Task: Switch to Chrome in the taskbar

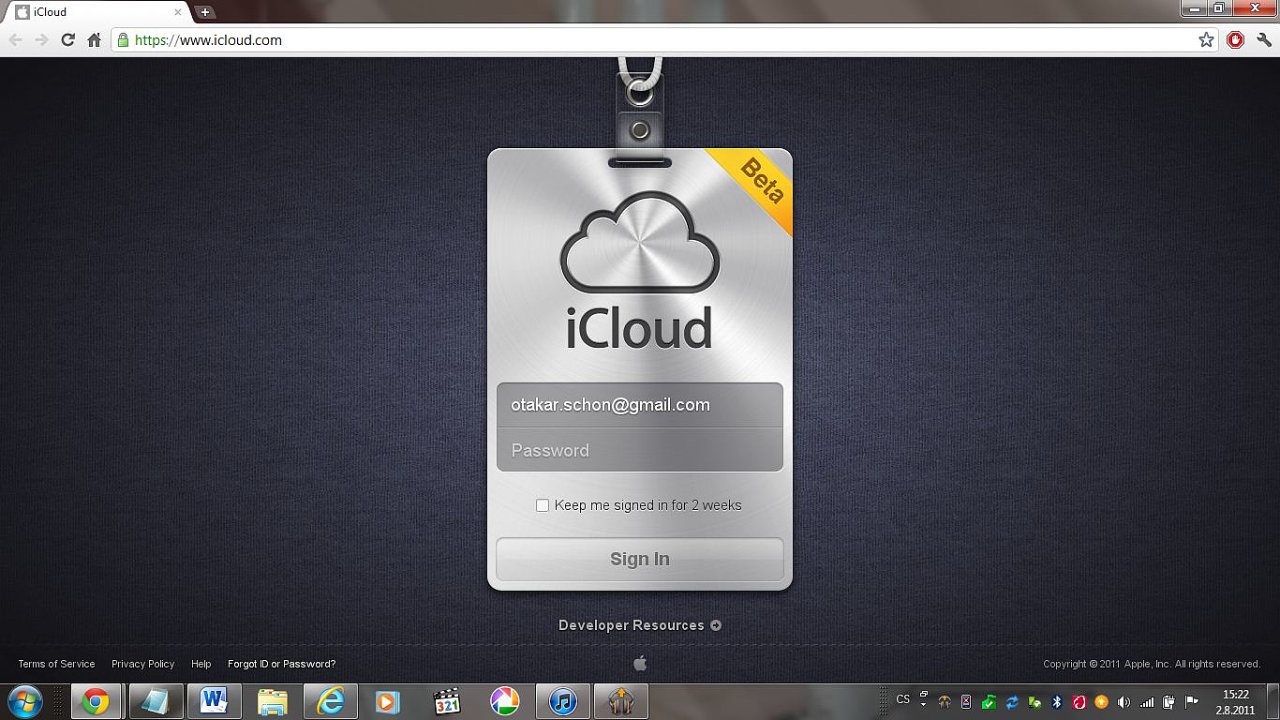Action: click(x=96, y=702)
